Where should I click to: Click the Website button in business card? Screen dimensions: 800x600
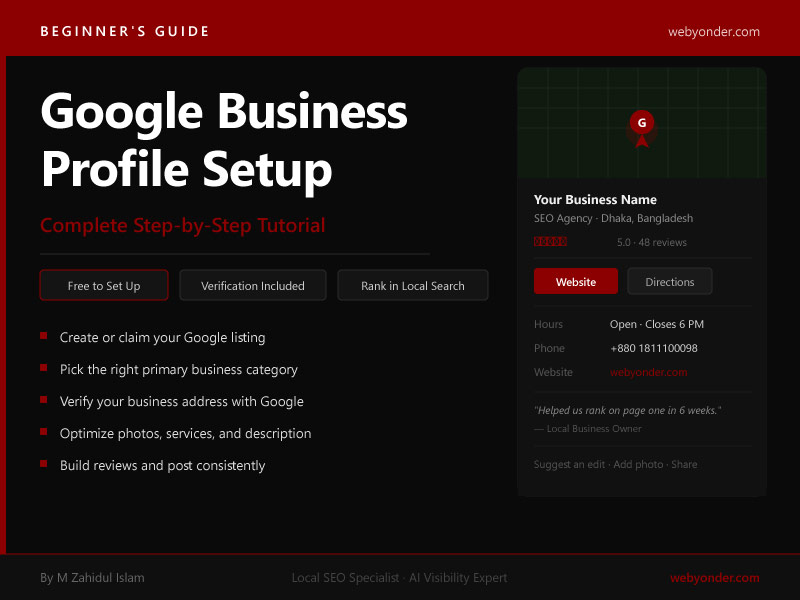tap(576, 281)
